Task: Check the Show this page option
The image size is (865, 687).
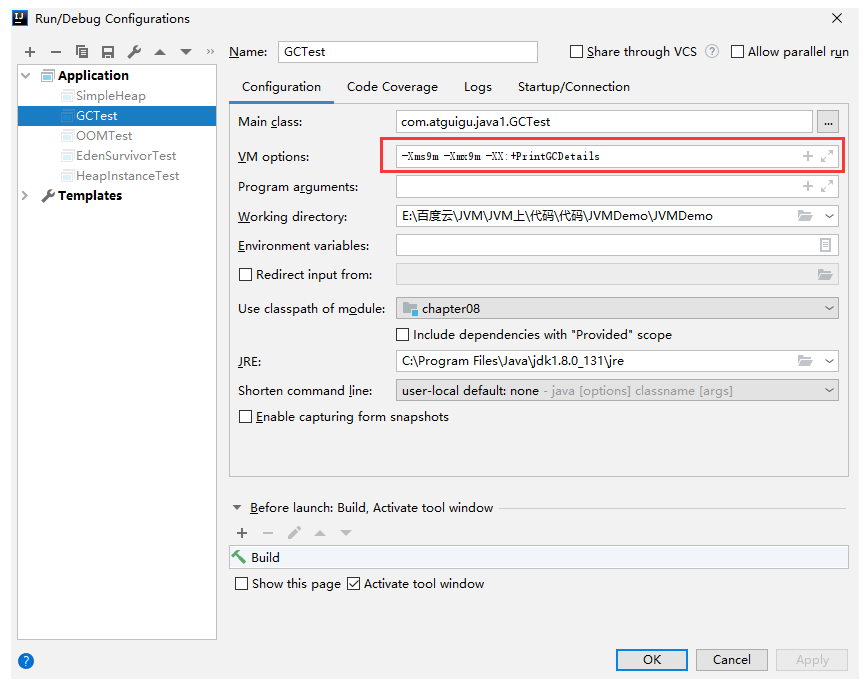Action: [241, 583]
